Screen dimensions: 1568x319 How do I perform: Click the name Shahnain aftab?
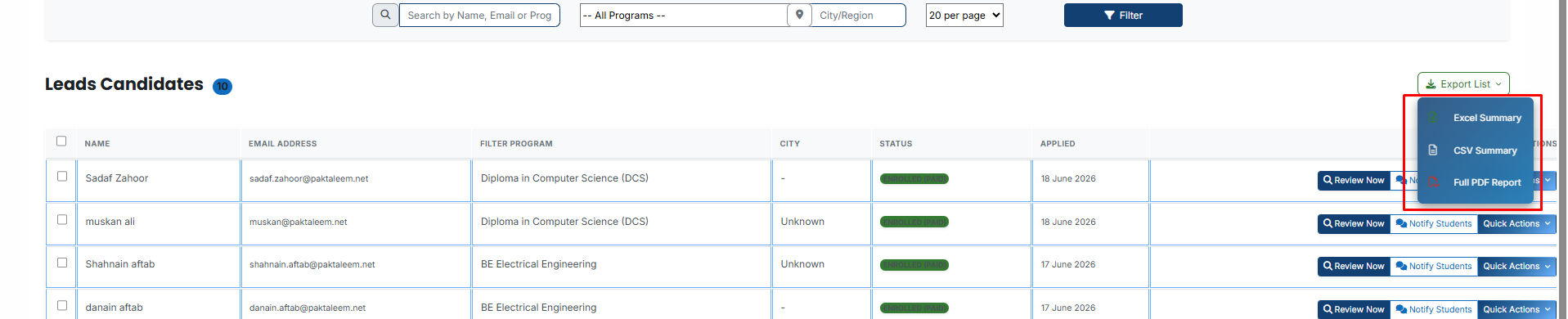click(120, 264)
